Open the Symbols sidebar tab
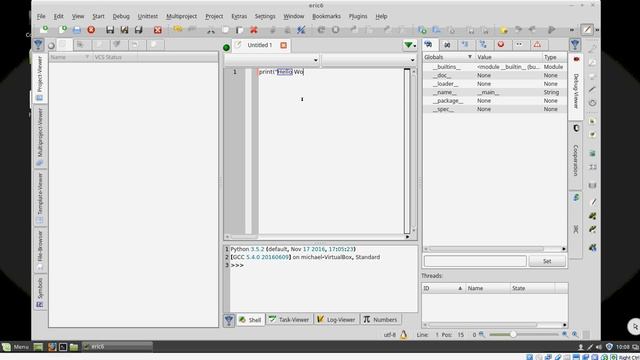This screenshot has width=640, height=360. (x=40, y=292)
